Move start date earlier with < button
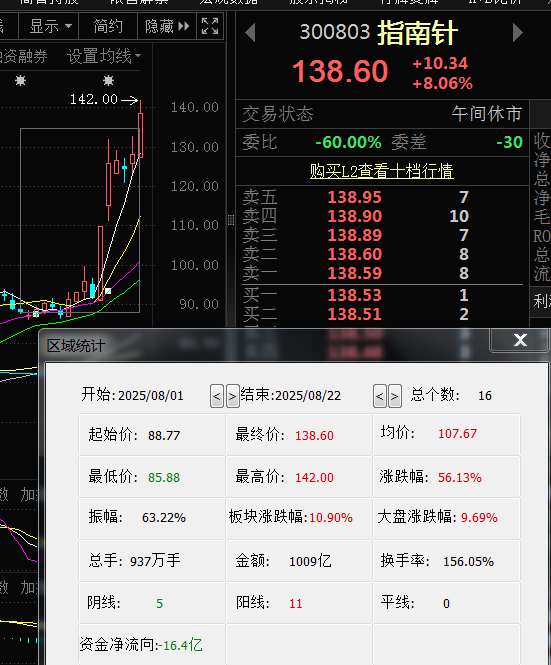551x665 pixels. (x=217, y=397)
